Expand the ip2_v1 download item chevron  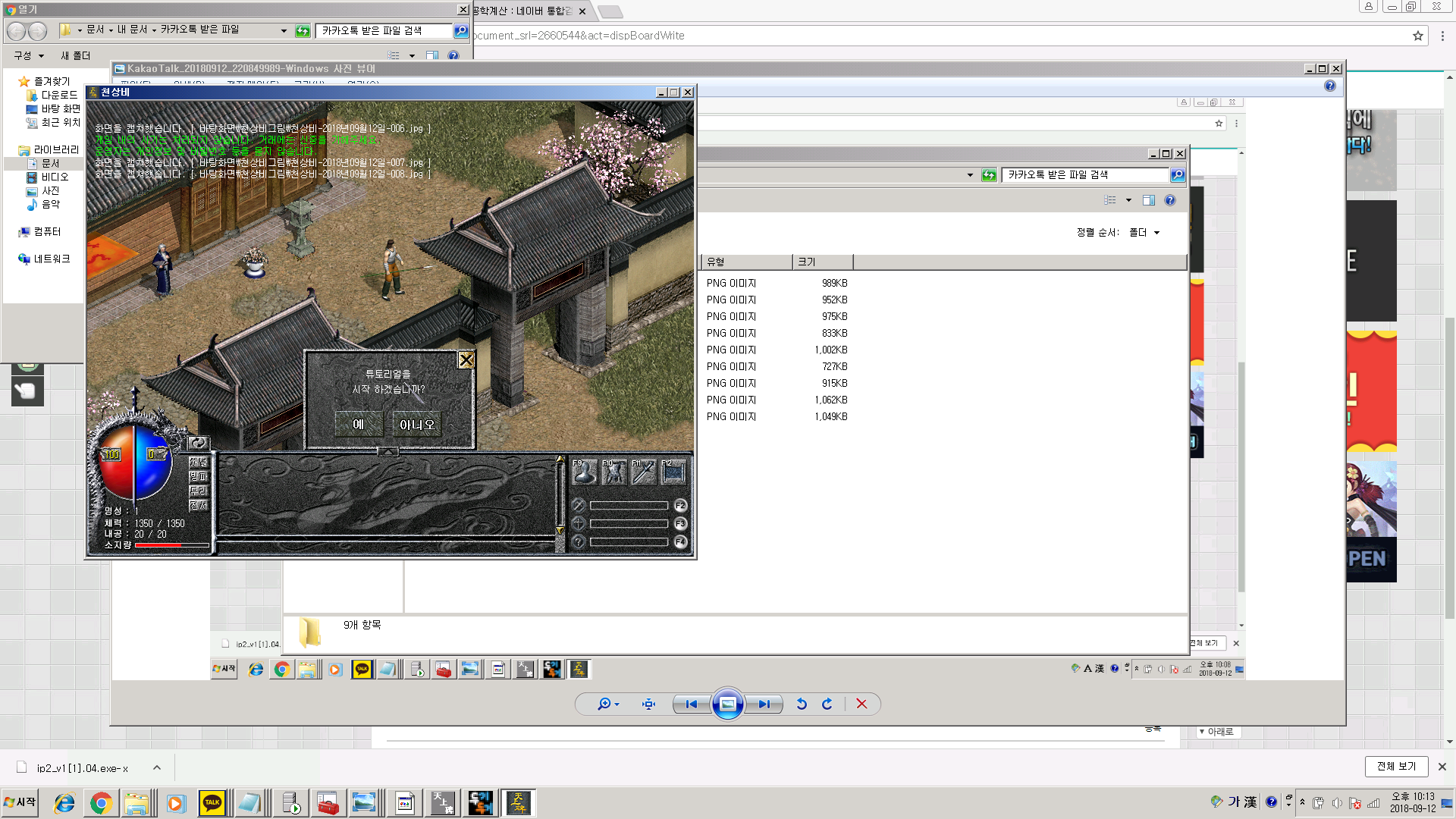coord(157,767)
